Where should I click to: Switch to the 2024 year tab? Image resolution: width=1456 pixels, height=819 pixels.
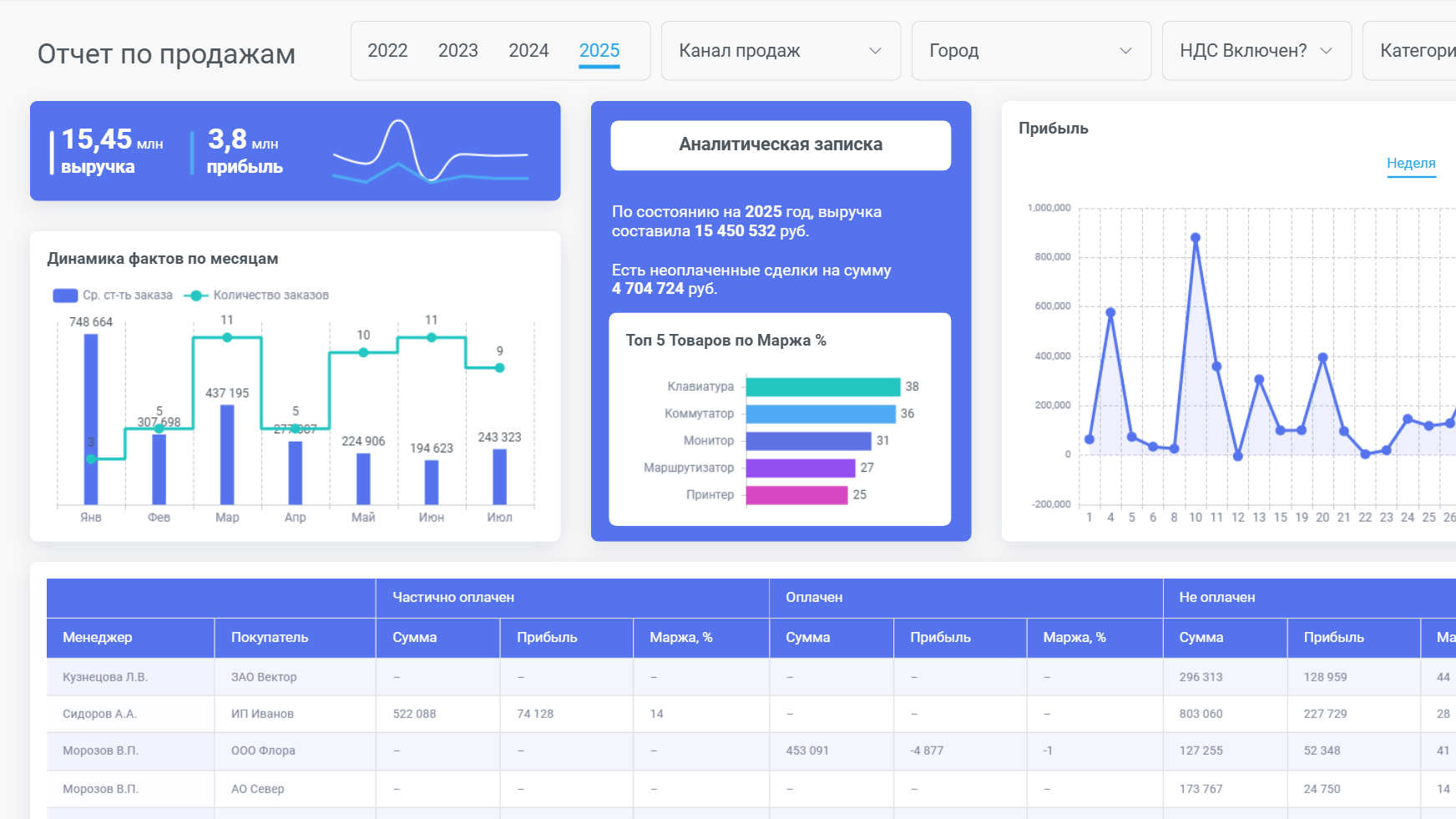pos(528,51)
